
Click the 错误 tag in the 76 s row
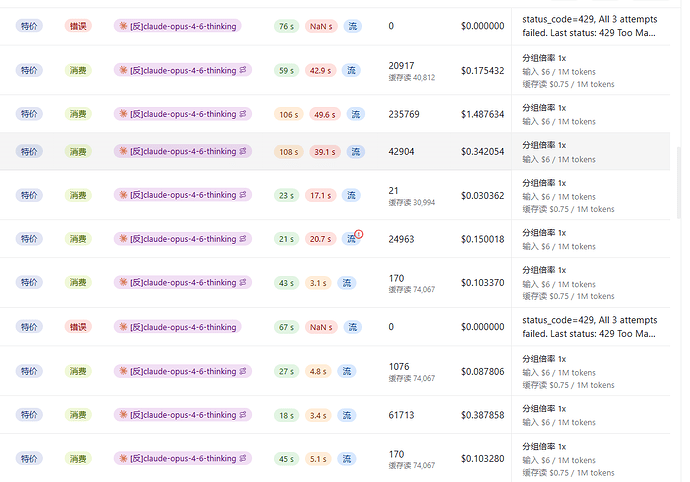click(78, 26)
